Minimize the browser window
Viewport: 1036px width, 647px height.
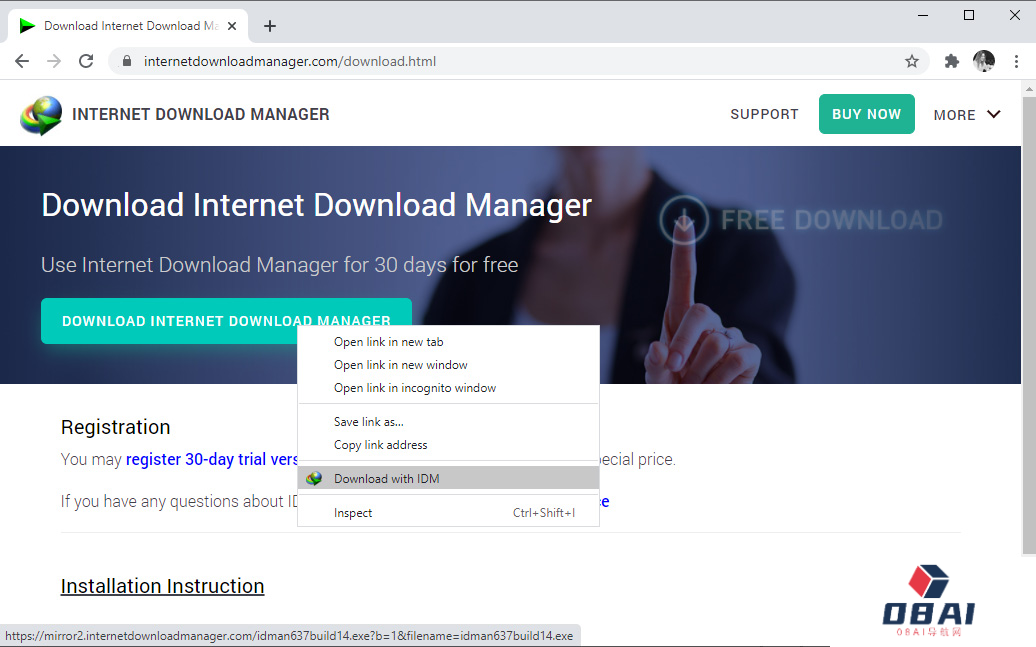click(923, 15)
